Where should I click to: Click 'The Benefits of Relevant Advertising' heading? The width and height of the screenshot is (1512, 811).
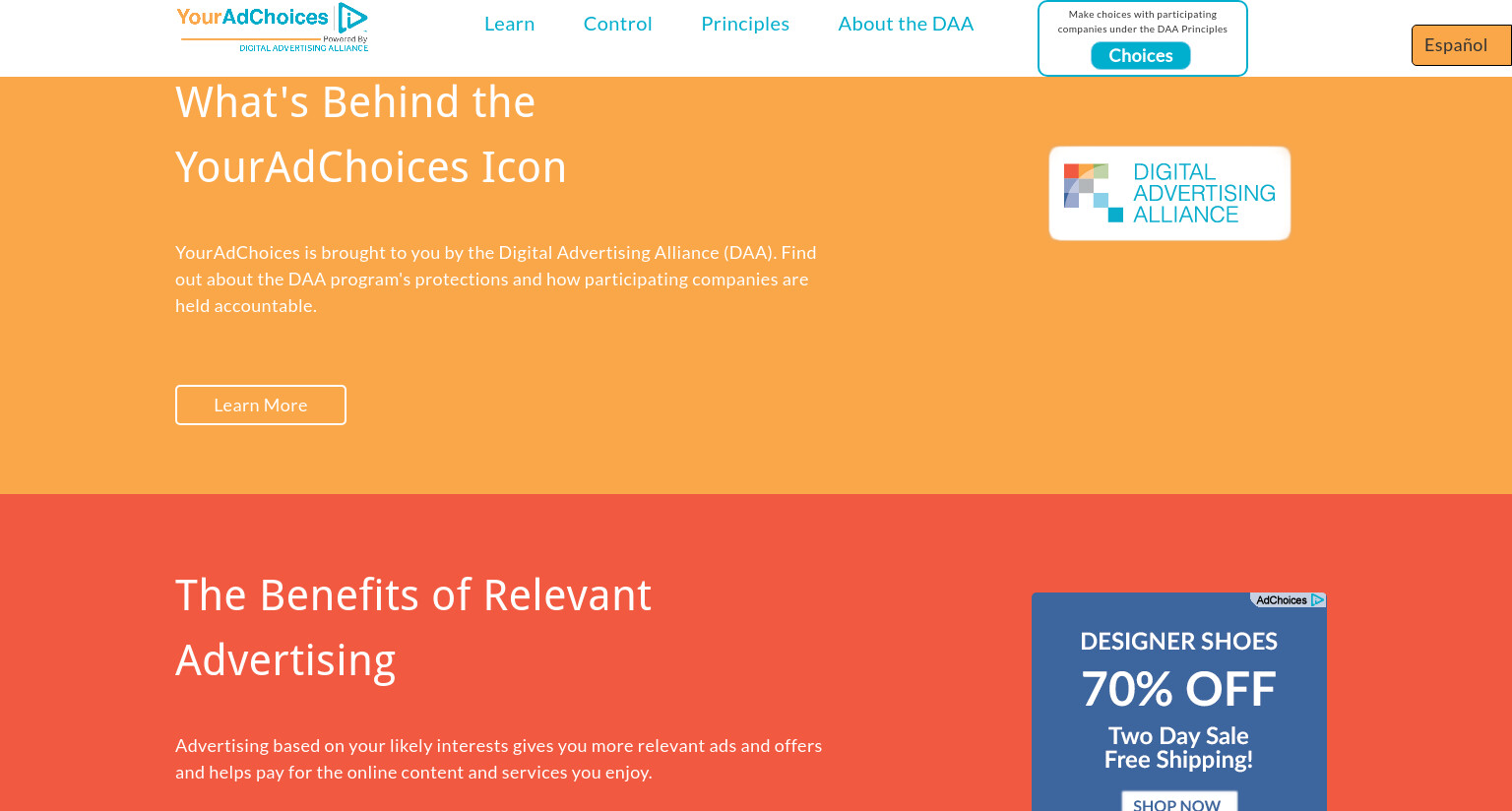413,628
